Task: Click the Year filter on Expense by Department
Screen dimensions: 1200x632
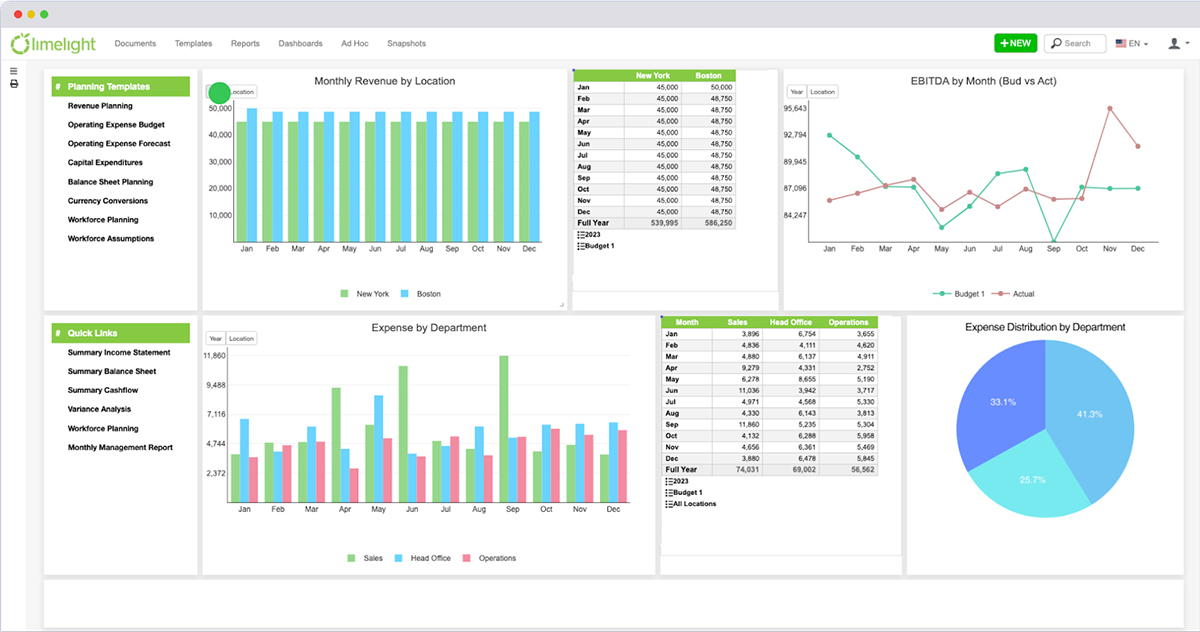Action: tap(216, 339)
